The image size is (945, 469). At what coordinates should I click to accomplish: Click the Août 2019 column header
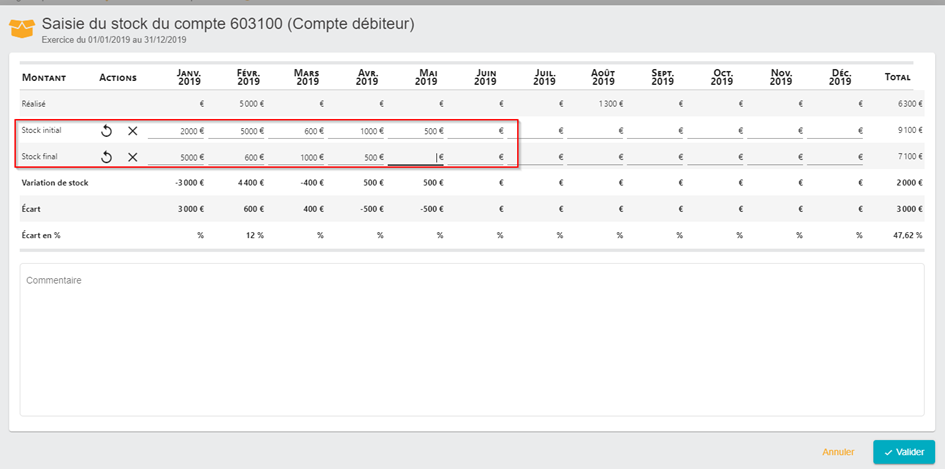point(603,77)
